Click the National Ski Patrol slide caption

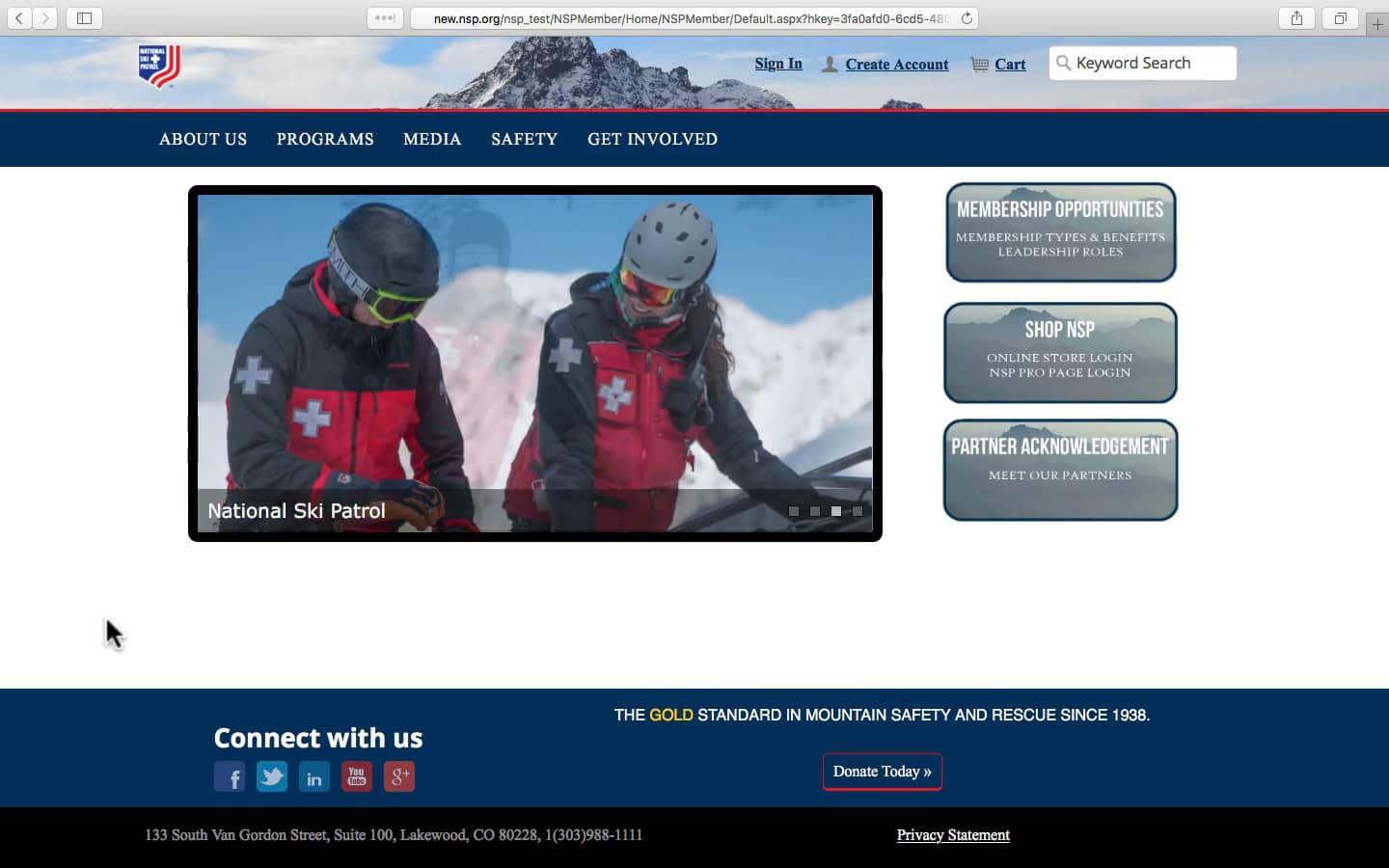(x=296, y=511)
